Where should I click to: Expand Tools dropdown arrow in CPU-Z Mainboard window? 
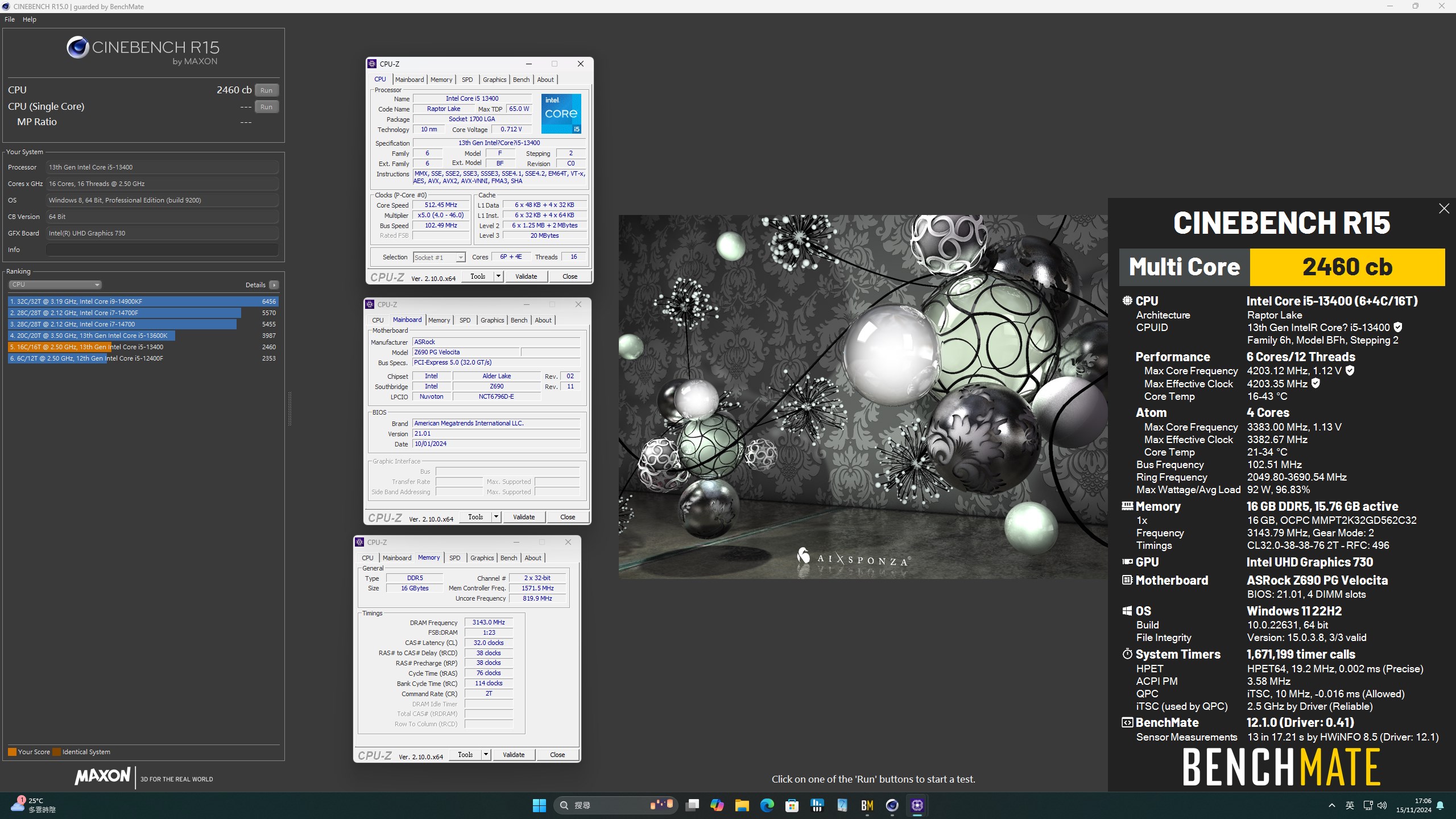click(x=496, y=517)
